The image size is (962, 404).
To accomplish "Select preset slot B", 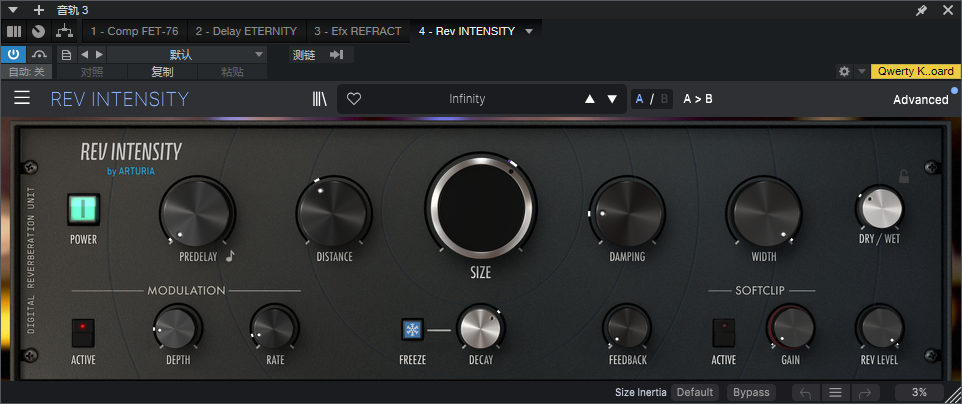I will pos(664,99).
